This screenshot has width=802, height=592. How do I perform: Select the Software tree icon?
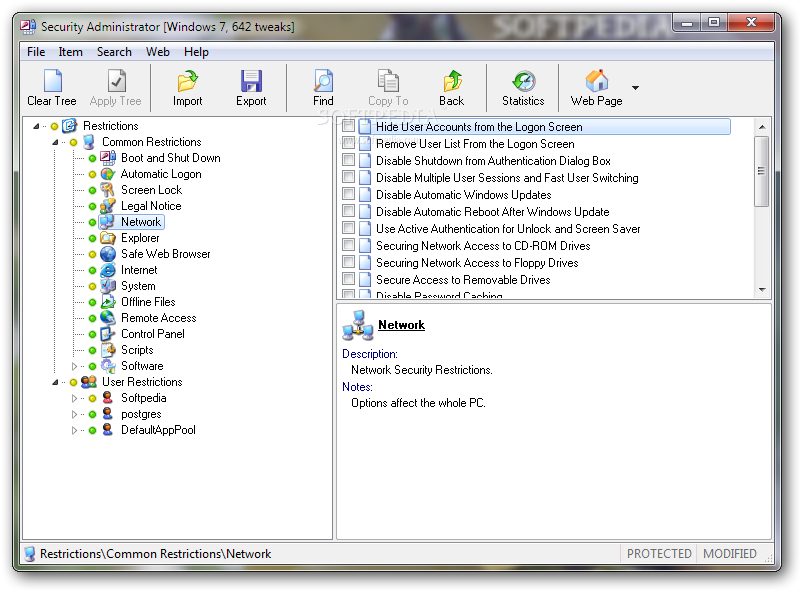coord(108,366)
